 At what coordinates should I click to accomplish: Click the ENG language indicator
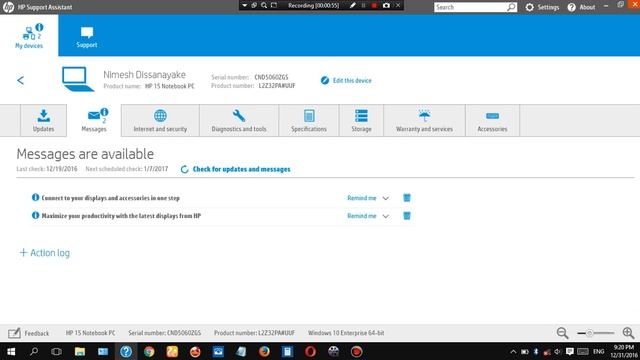(599, 351)
